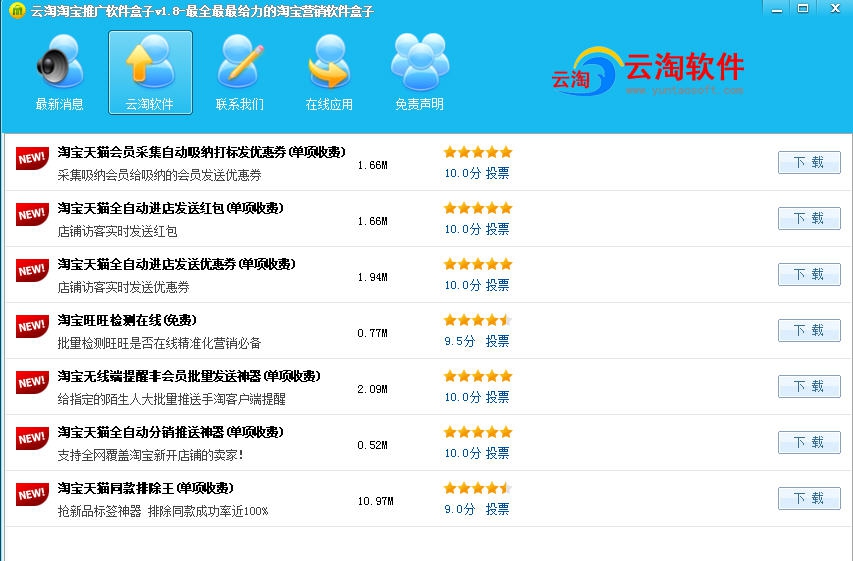Click NEW badge for 淘宝天猫全自动进店发送红包
853x561 pixels.
click(x=32, y=214)
